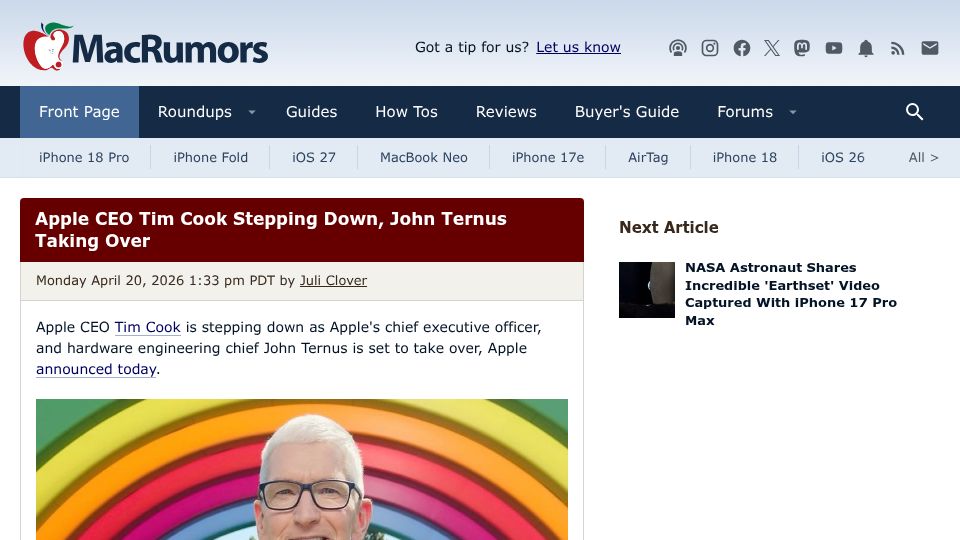Select the Front Page tab
Screen dimensions: 960x540
[80, 112]
